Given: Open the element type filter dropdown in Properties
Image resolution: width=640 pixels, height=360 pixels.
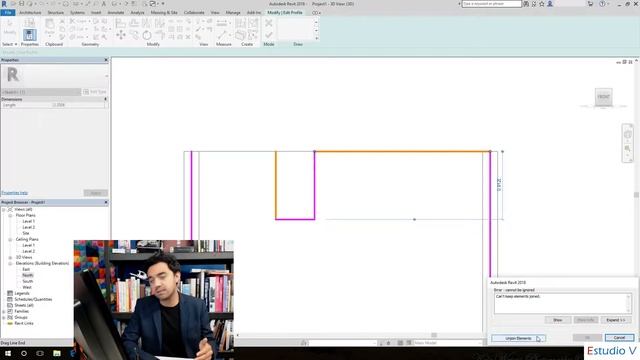Looking at the screenshot, I should [x=41, y=92].
